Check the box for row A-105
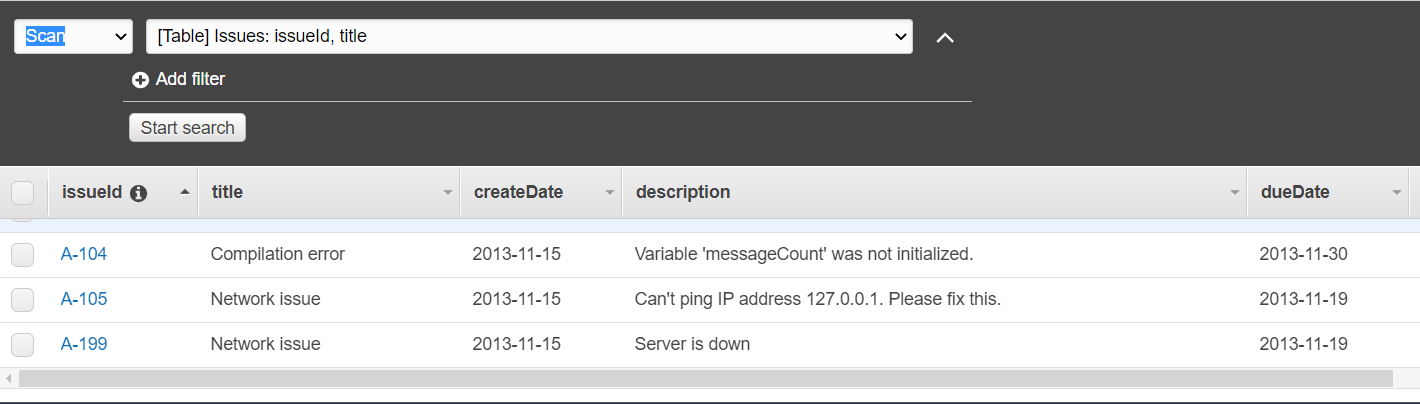1420x404 pixels. pyautogui.click(x=22, y=299)
